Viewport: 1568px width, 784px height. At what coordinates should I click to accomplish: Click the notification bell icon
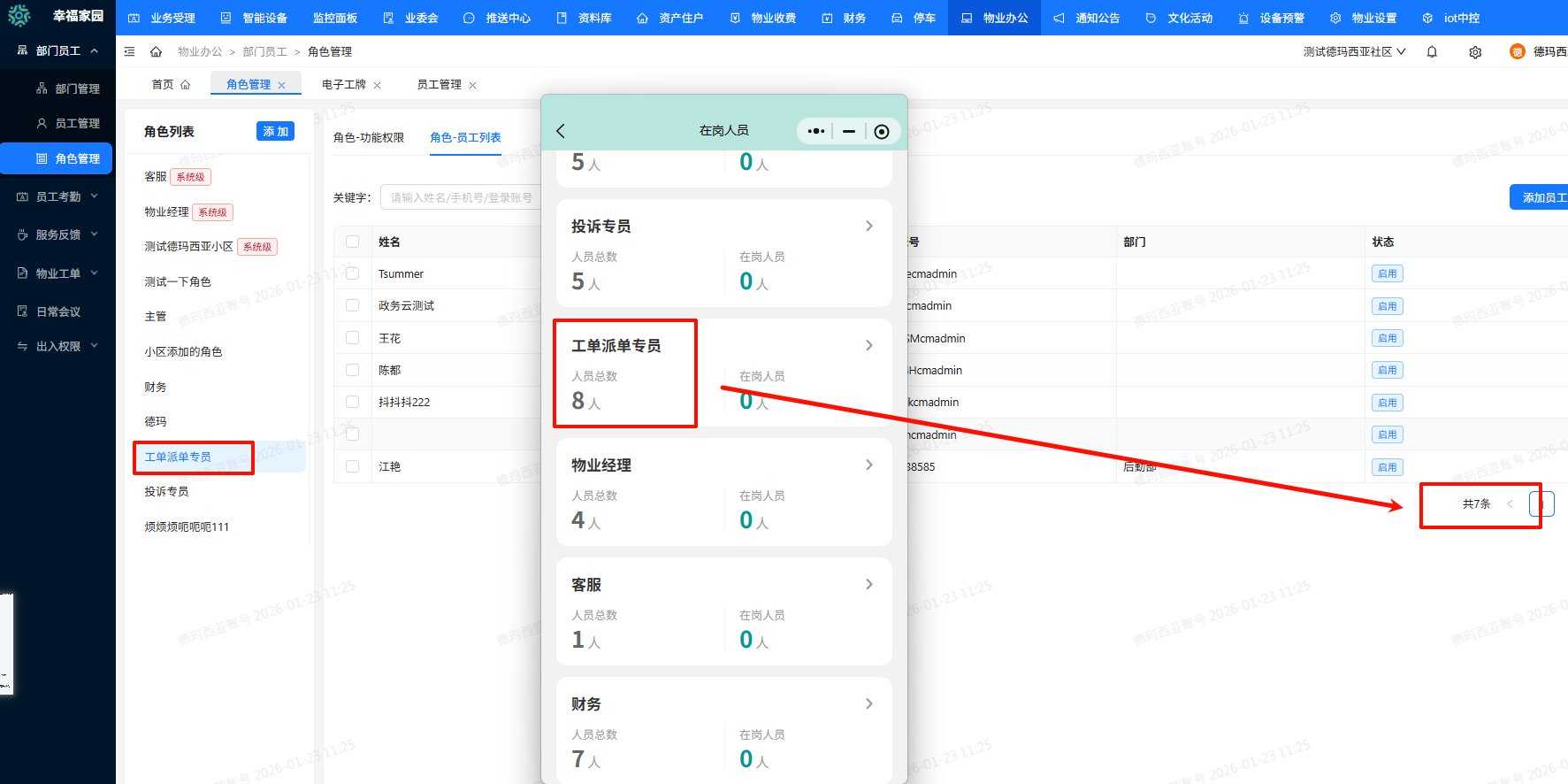point(1432,52)
